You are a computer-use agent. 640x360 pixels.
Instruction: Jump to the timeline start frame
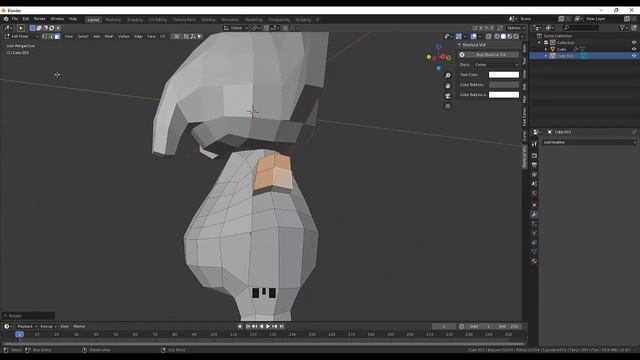pos(248,326)
